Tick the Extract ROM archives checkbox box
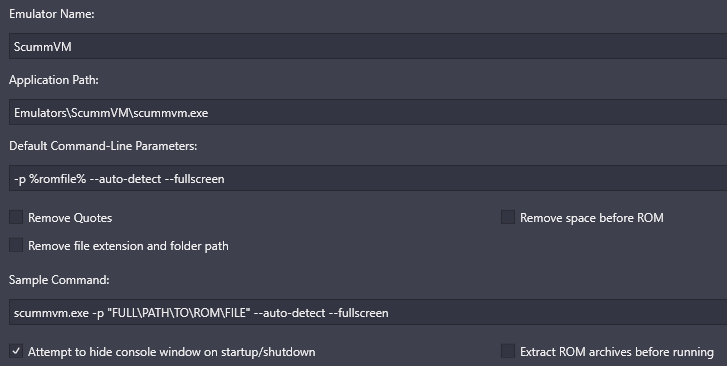Screen dimensions: 727x366 tap(508, 351)
